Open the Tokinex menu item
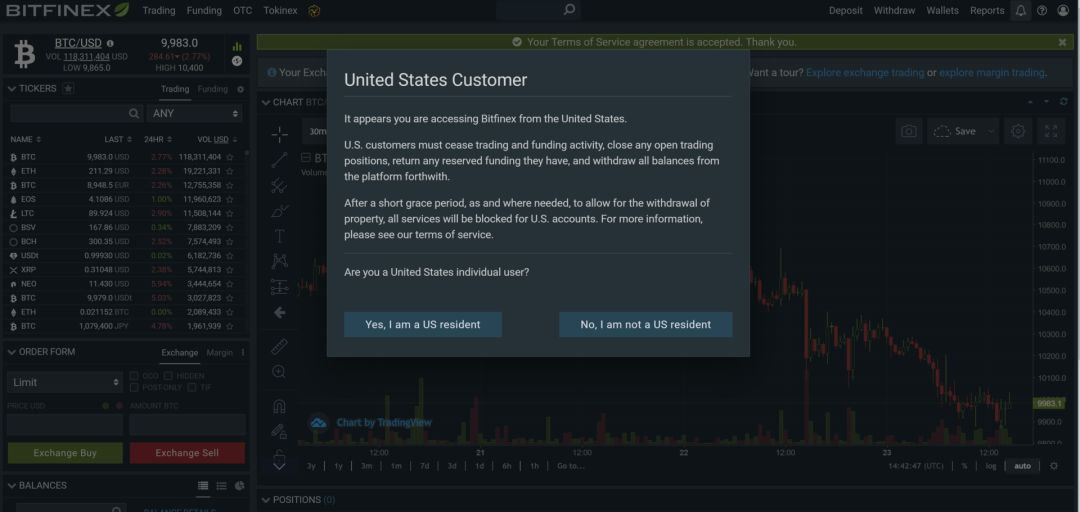 [x=280, y=10]
